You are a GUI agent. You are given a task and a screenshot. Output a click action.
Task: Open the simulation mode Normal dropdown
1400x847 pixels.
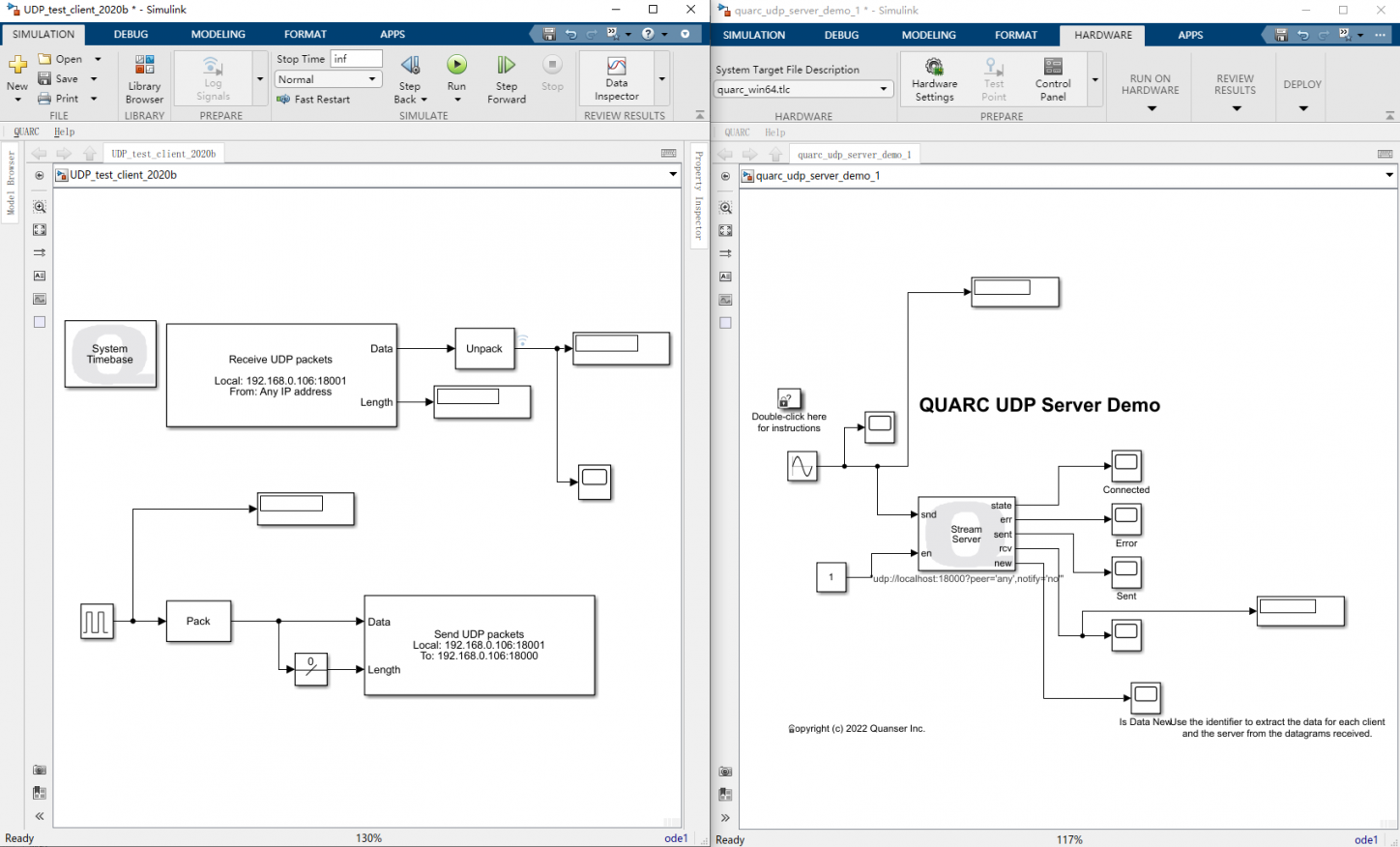point(329,79)
